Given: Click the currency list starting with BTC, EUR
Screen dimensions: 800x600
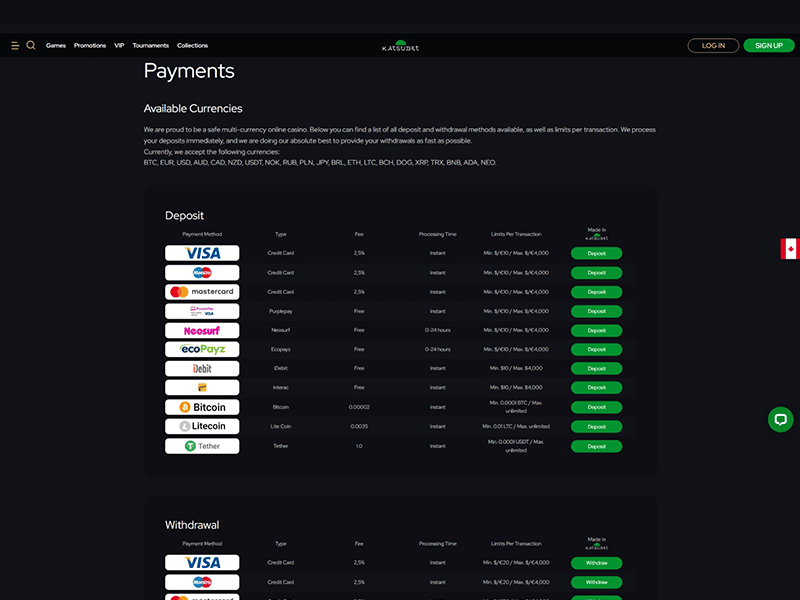Looking at the screenshot, I should click(320, 162).
